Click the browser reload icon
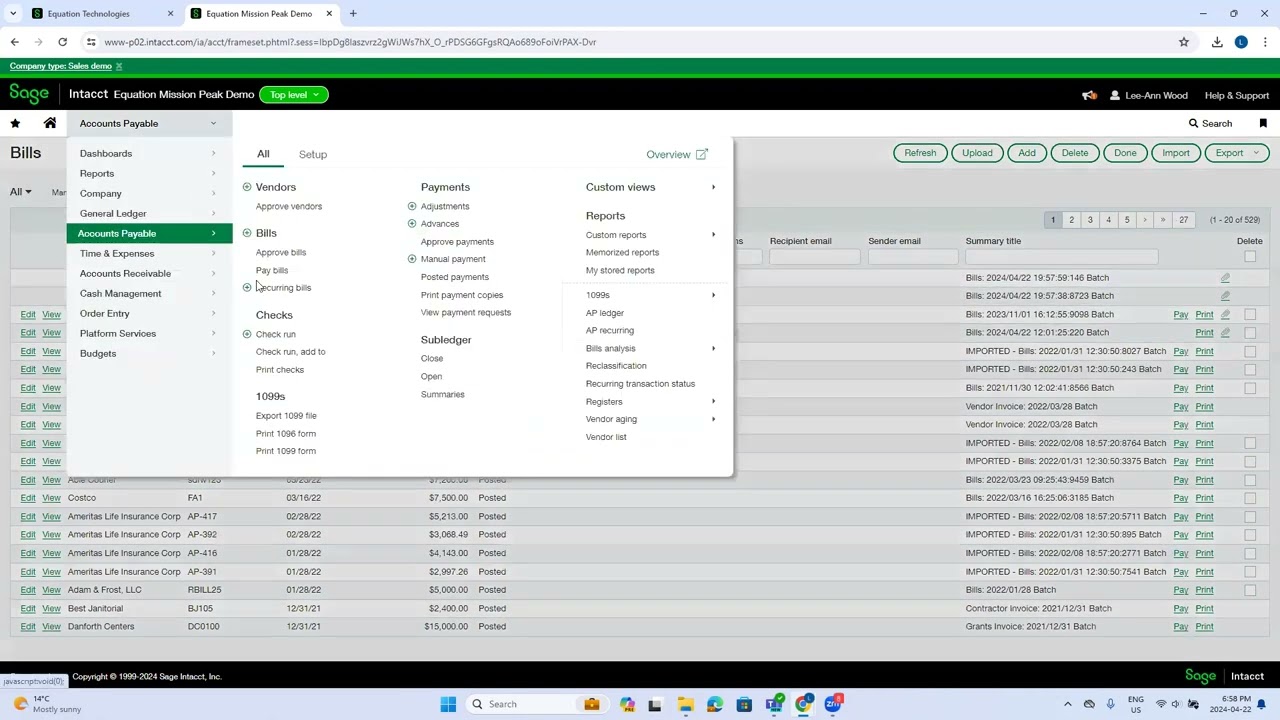 (62, 42)
